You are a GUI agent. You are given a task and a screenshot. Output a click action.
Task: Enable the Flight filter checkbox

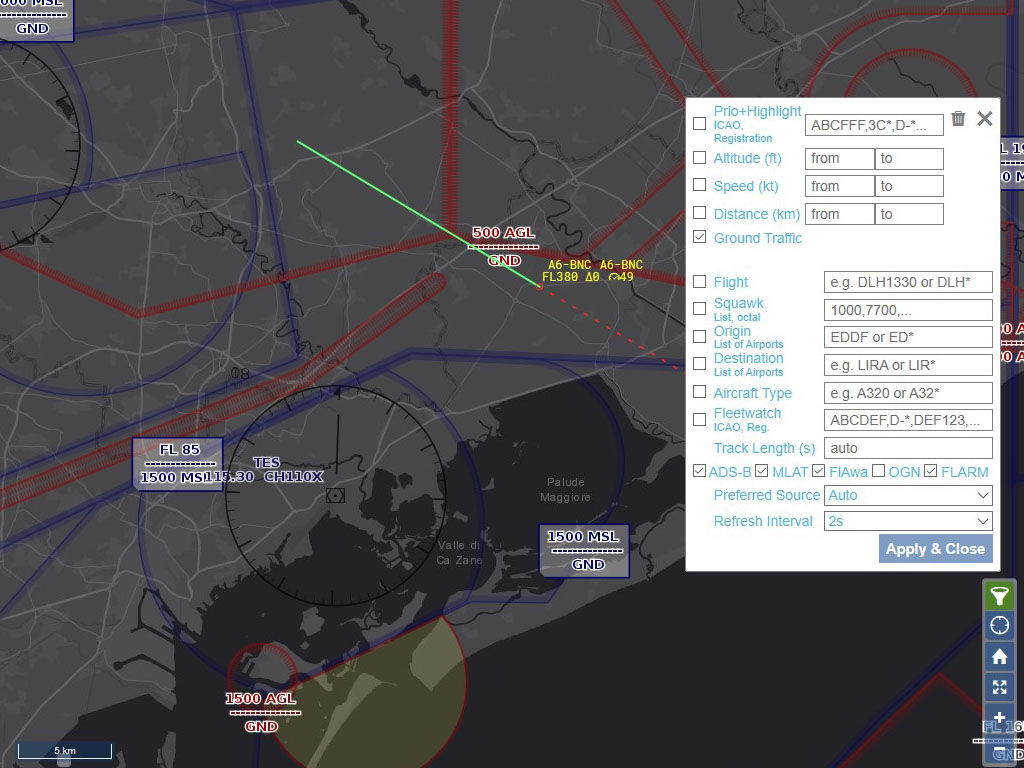click(699, 281)
